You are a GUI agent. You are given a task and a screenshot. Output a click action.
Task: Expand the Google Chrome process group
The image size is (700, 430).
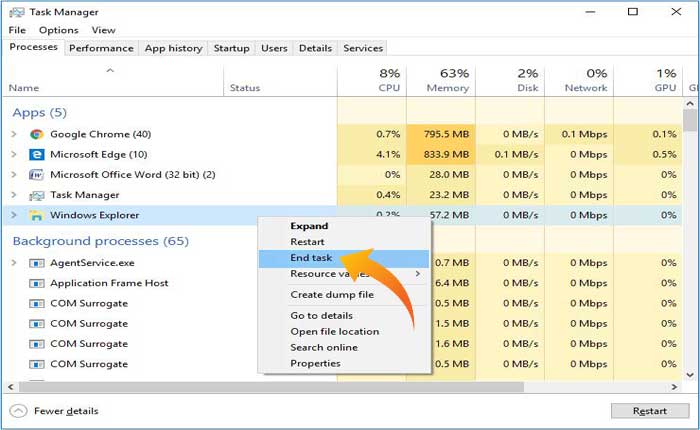14,134
